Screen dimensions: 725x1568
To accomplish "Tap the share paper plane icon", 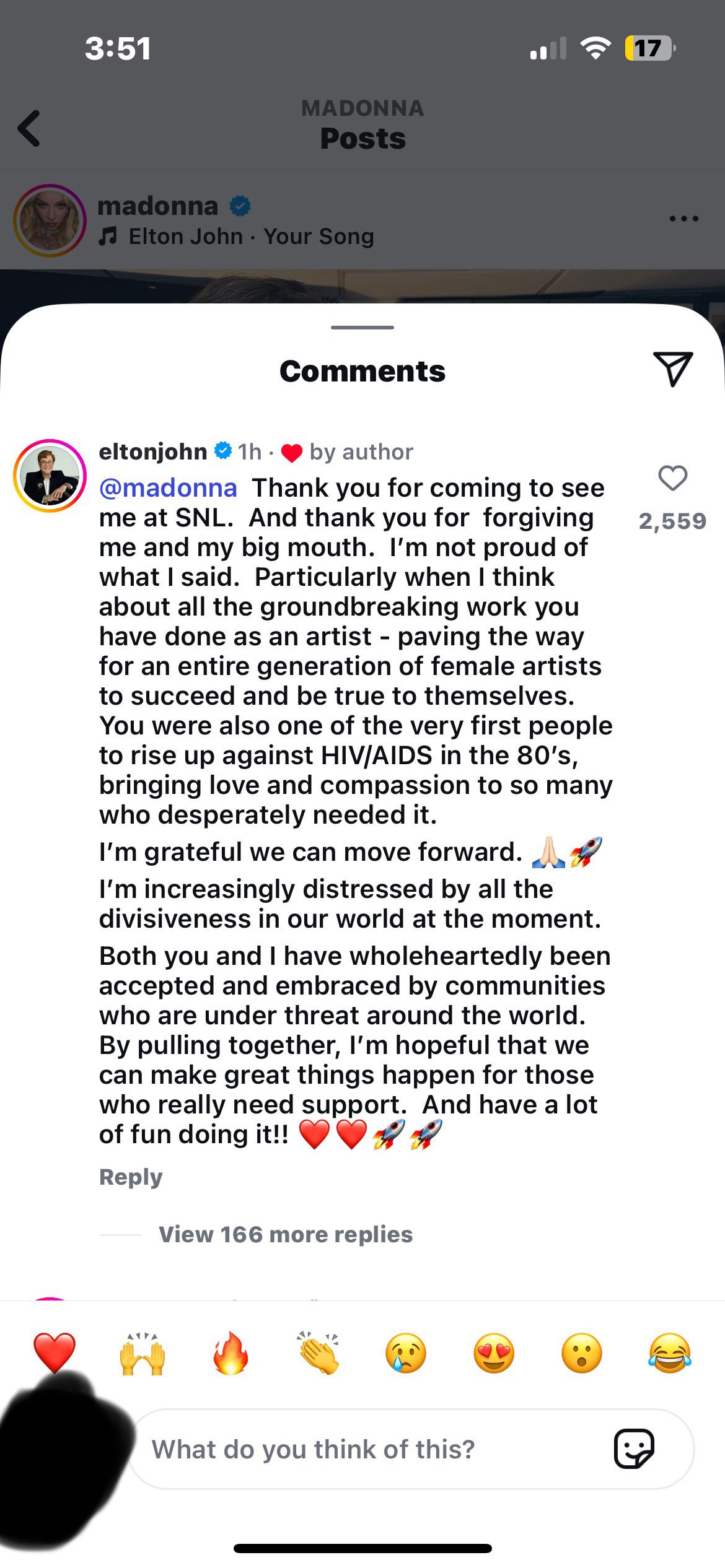I will click(672, 369).
